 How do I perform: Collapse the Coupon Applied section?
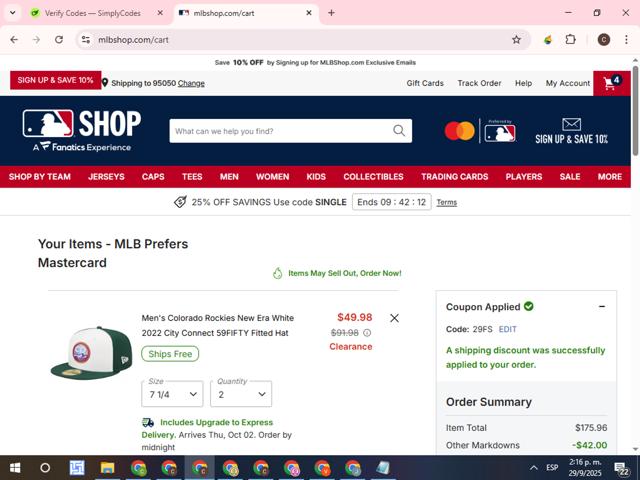[x=602, y=307]
